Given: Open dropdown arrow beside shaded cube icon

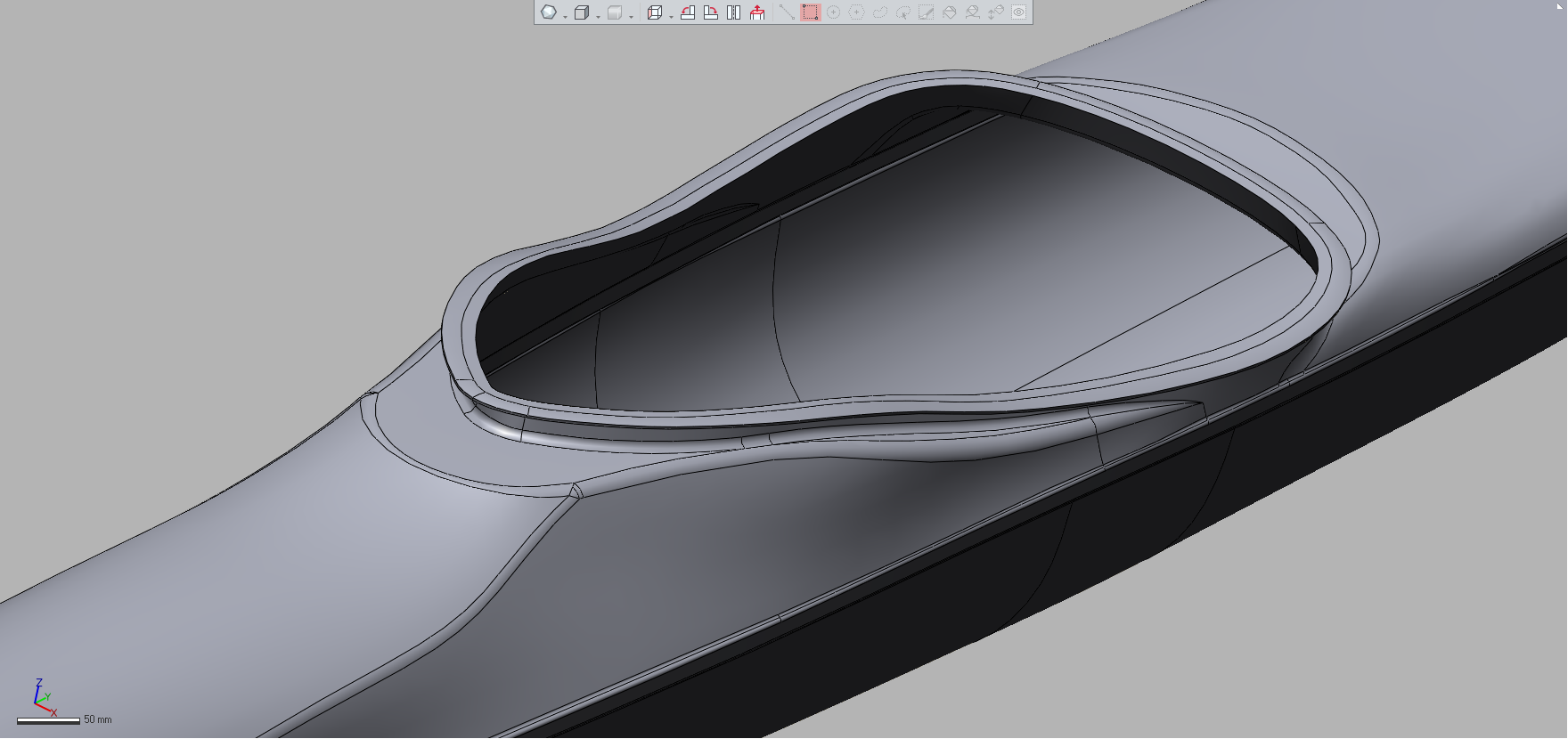Looking at the screenshot, I should (631, 16).
